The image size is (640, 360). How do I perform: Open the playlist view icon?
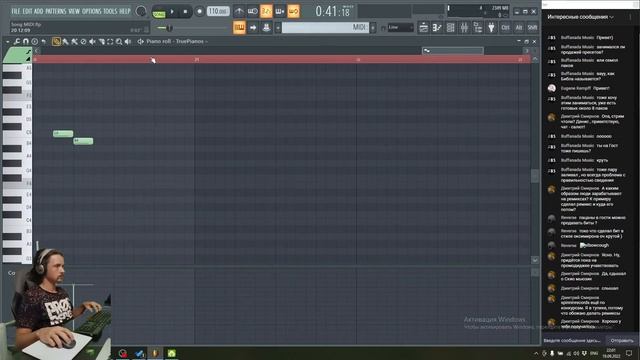coord(424,27)
